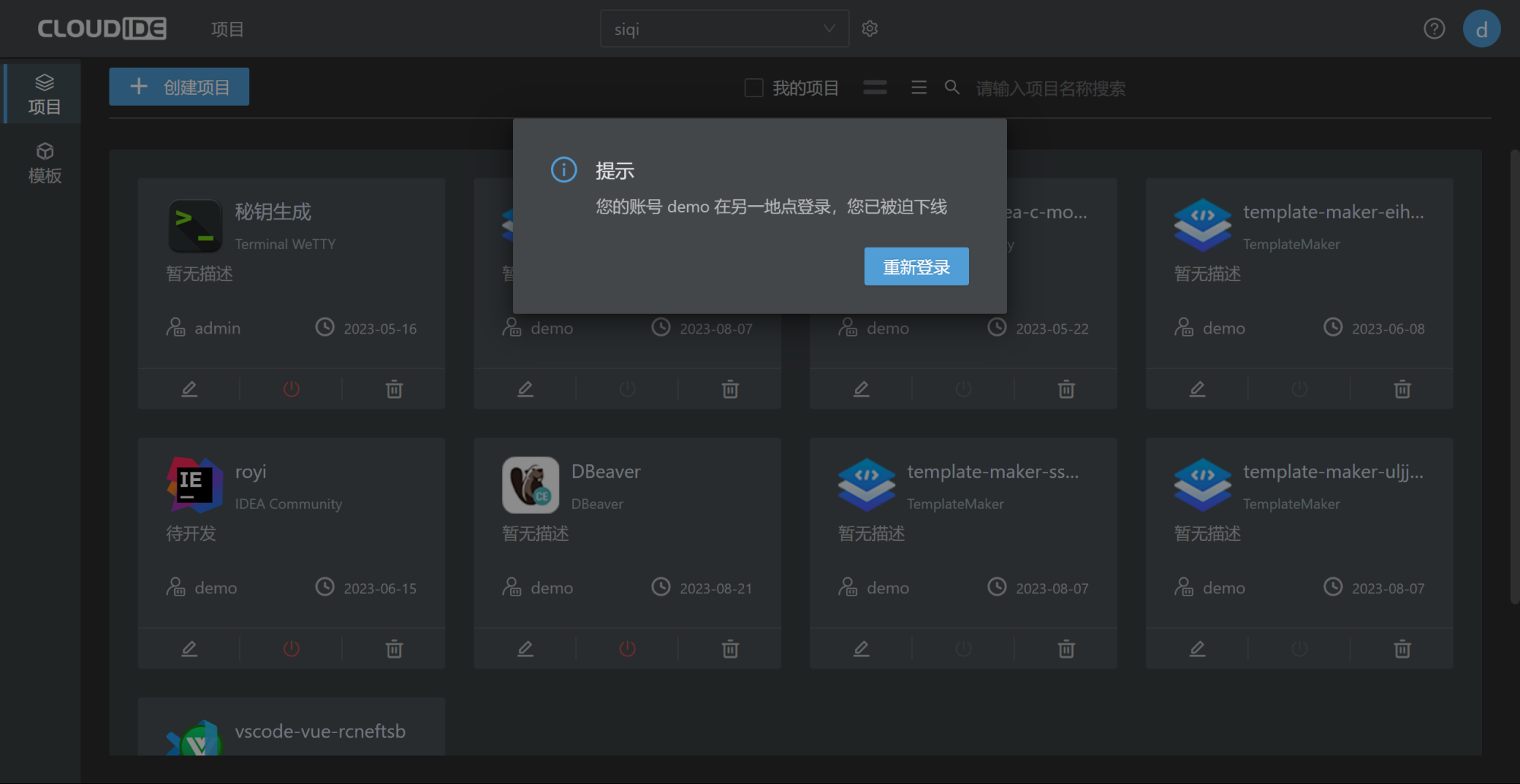Switch to list view layout
The width and height of the screenshot is (1520, 784).
pyautogui.click(x=919, y=88)
